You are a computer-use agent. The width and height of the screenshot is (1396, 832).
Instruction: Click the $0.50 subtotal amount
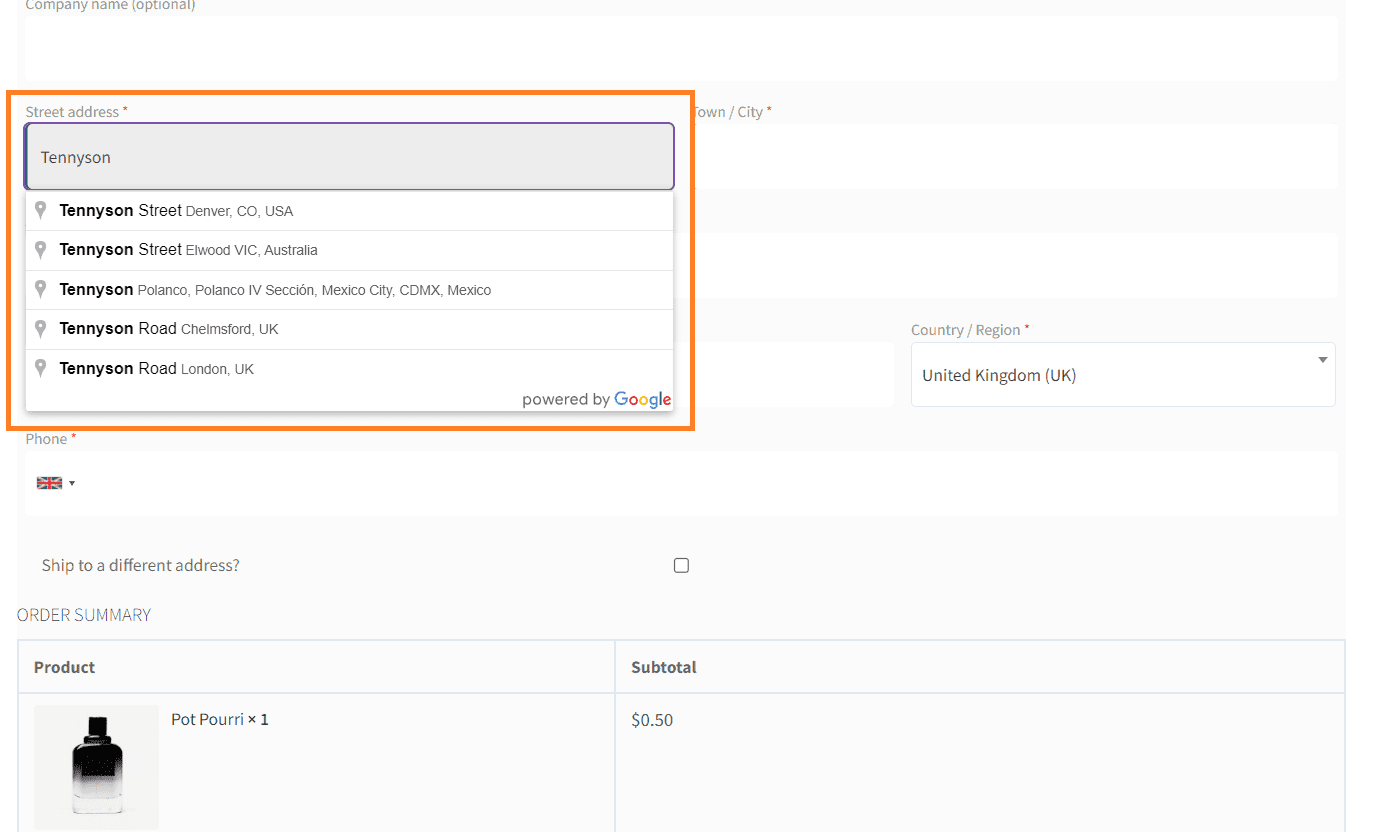point(652,720)
